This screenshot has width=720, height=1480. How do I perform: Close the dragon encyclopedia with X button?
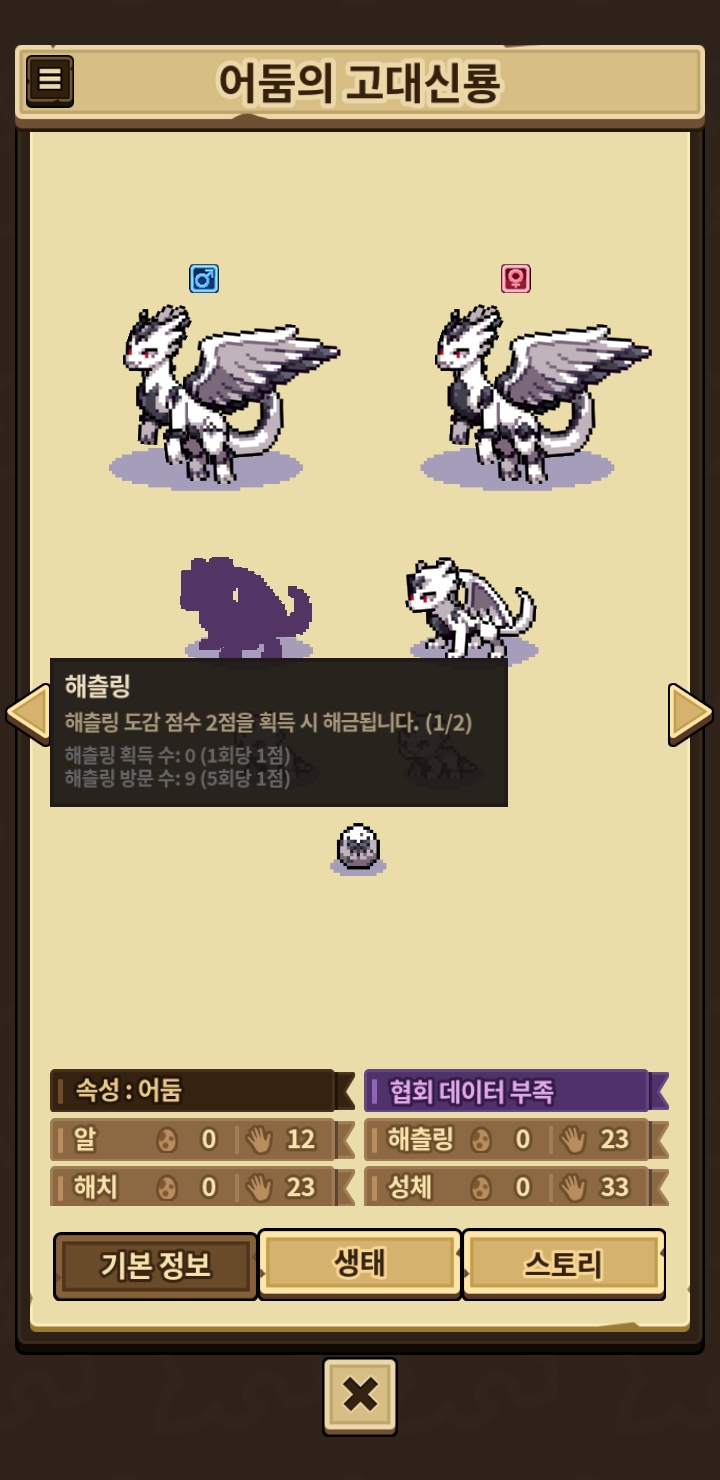tap(360, 1395)
